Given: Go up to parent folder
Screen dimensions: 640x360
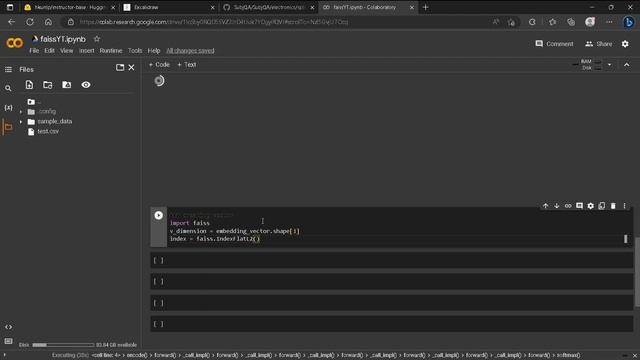Looking at the screenshot, I should pyautogui.click(x=31, y=102).
